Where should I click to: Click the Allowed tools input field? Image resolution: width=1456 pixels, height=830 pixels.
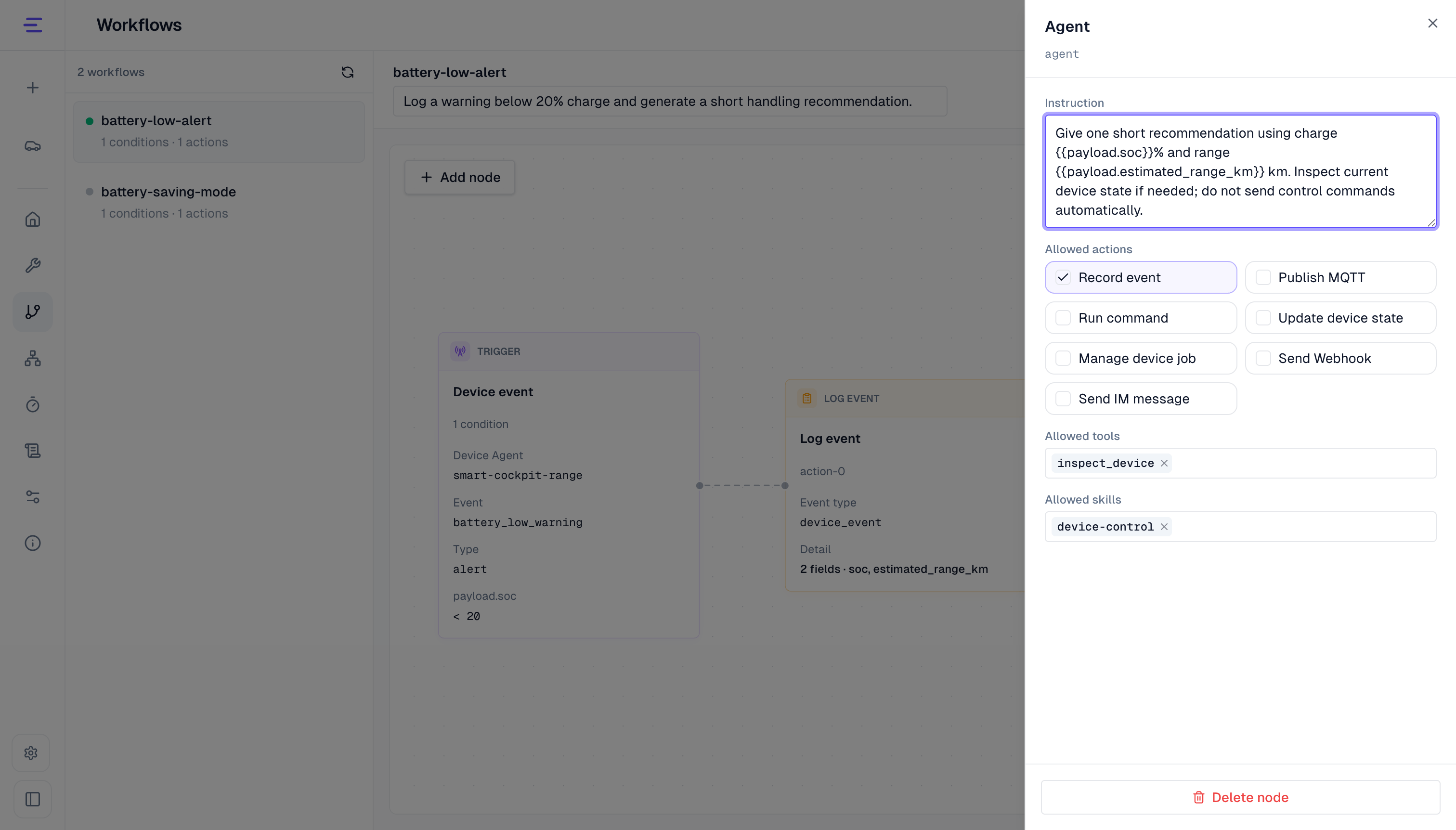[1240, 464]
